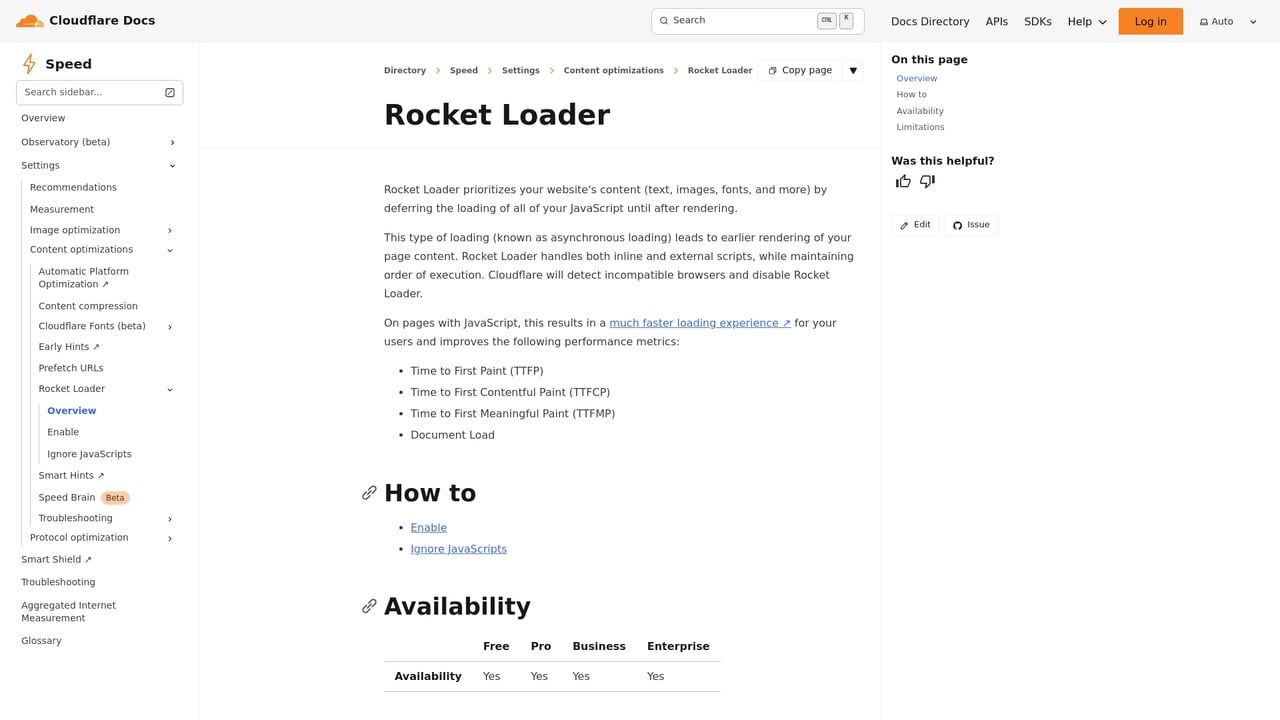The image size is (1280, 720).
Task: Expand the Troubleshooting sidebar chevron
Action: (169, 518)
